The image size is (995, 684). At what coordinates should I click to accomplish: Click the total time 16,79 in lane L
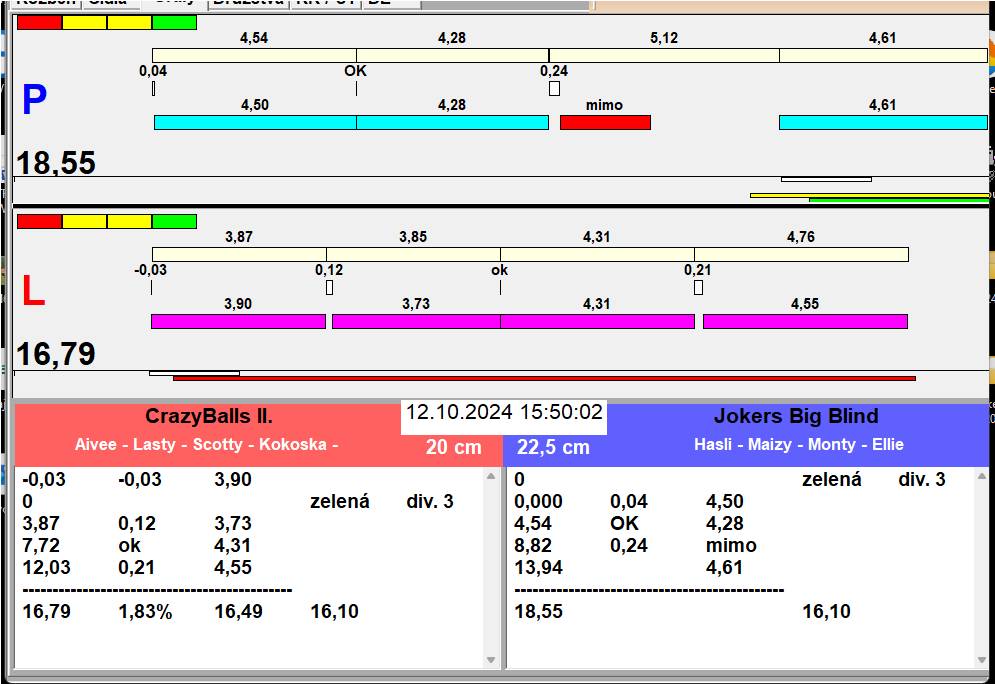tap(56, 354)
